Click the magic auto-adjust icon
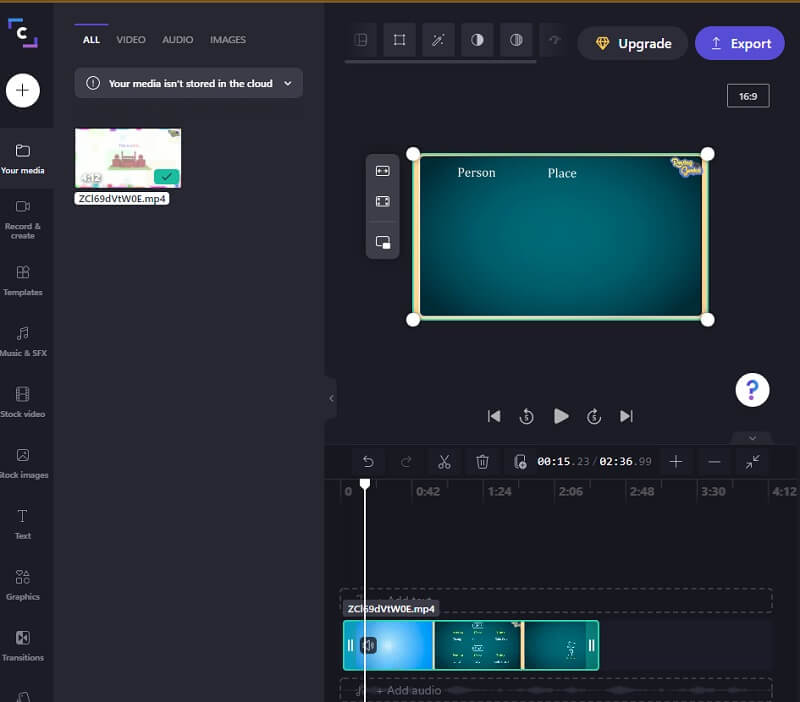 tap(438, 42)
